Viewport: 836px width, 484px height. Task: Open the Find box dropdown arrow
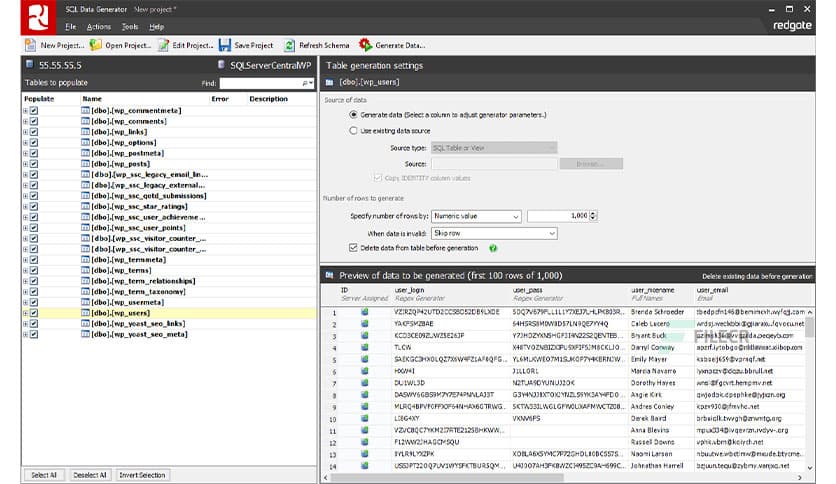coord(311,83)
